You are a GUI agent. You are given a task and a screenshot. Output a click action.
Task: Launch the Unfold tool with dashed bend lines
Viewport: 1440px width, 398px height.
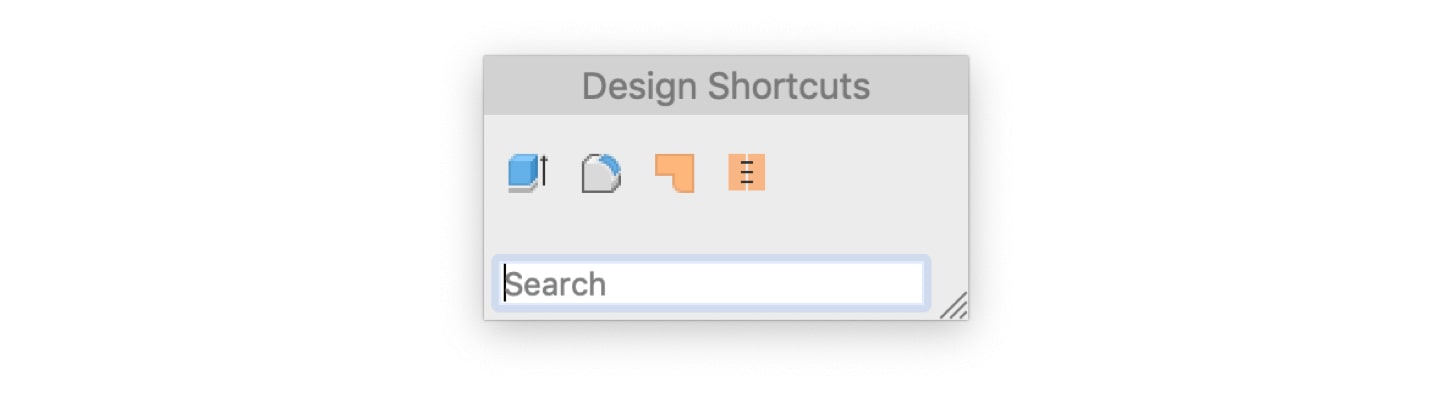[x=747, y=173]
